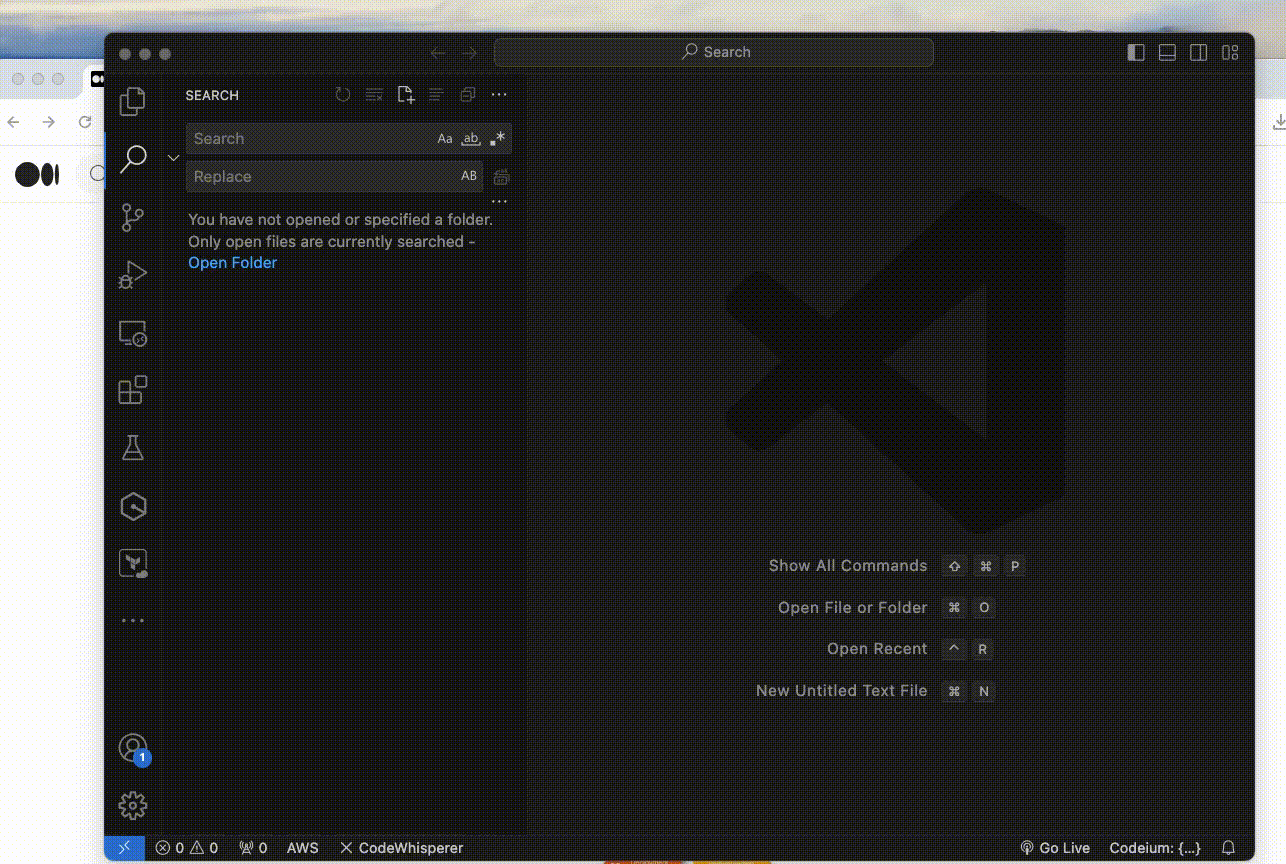1286x864 pixels.
Task: Click Codeium status bar item
Action: pyautogui.click(x=1155, y=848)
